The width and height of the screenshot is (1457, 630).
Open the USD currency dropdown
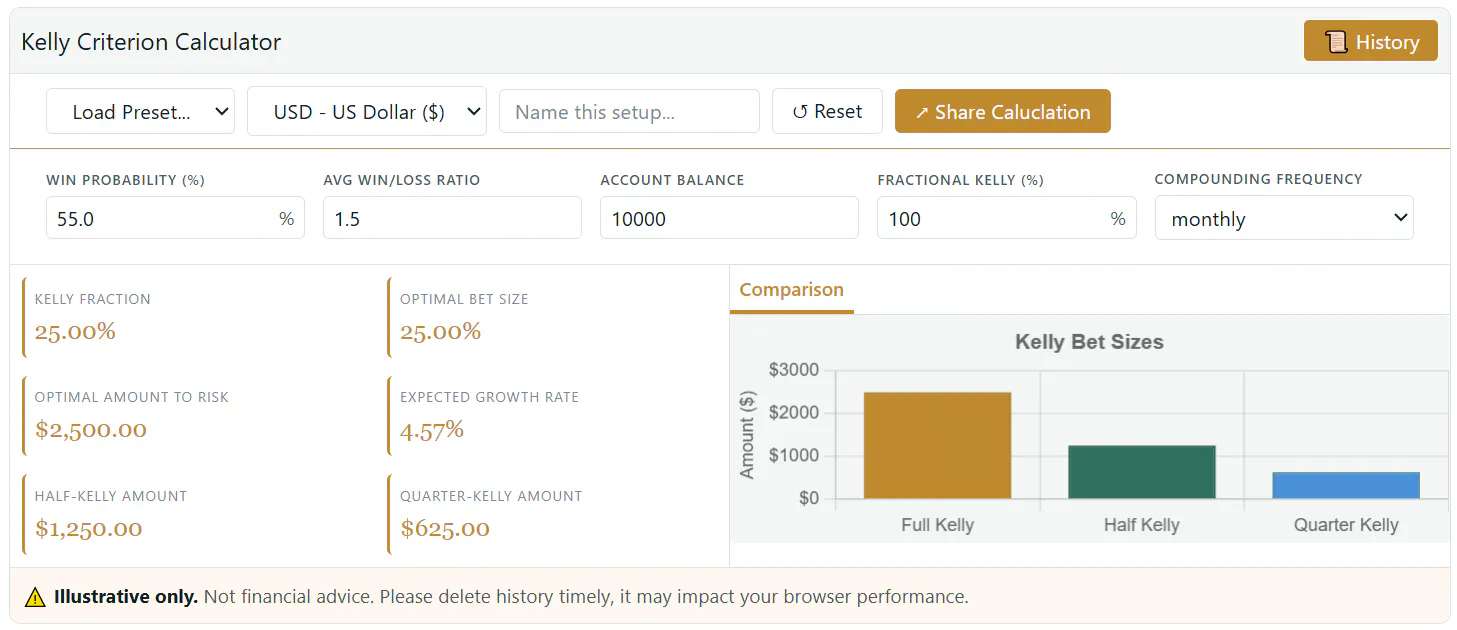tap(367, 111)
